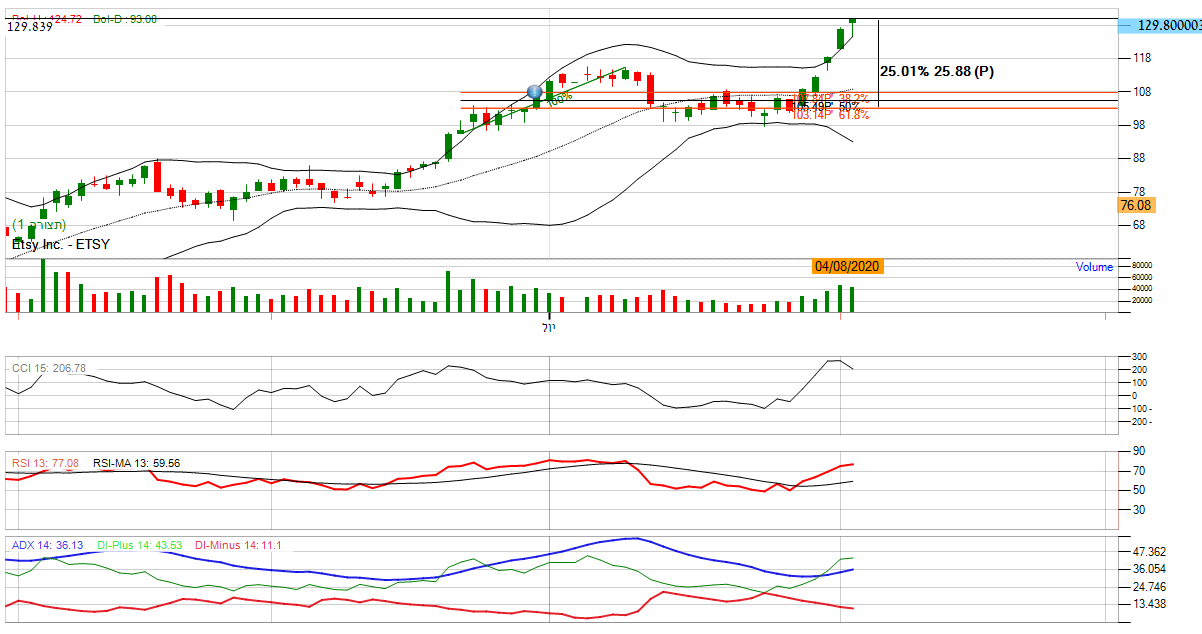Select the green Bol-D 93.00 label
This screenshot has height=634, width=1202.
[x=125, y=19]
